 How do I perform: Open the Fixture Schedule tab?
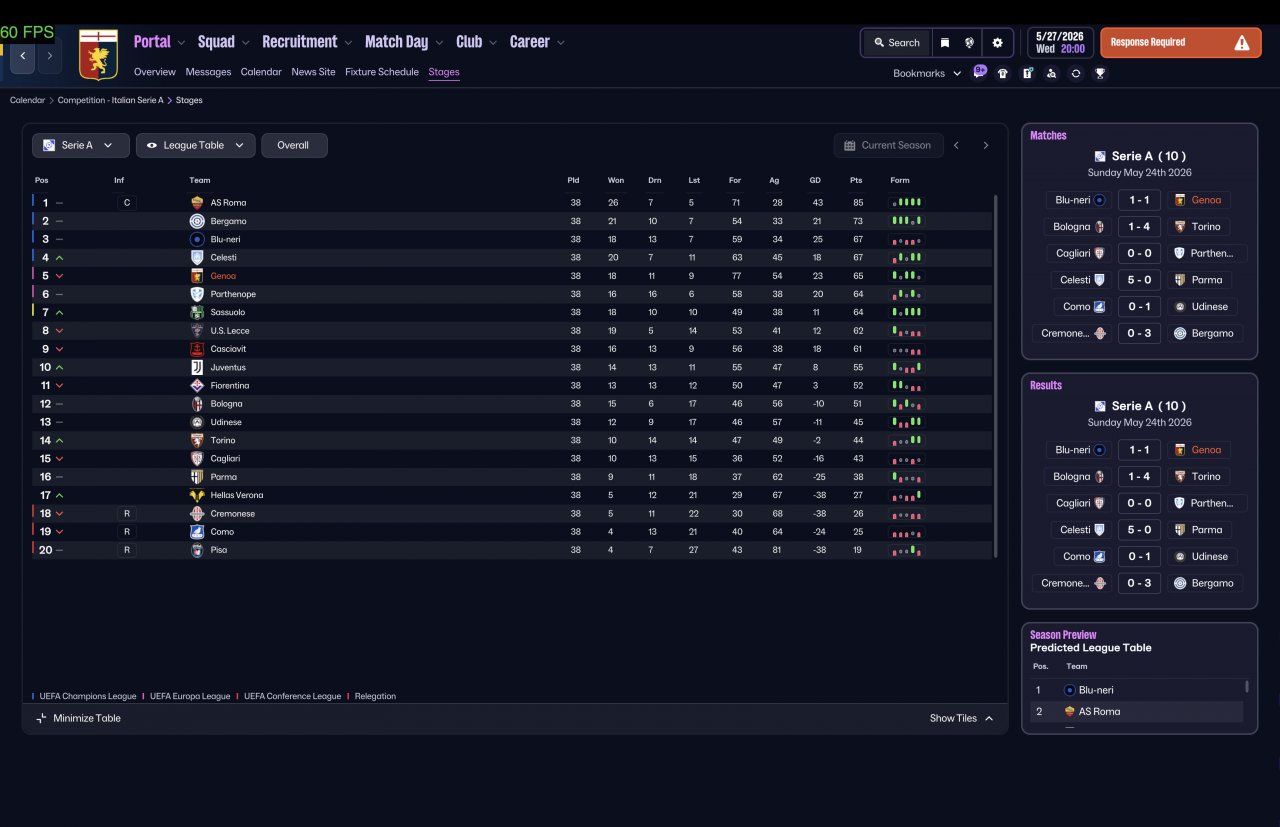click(382, 72)
